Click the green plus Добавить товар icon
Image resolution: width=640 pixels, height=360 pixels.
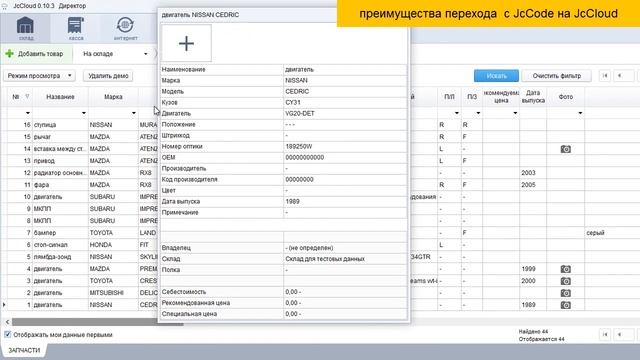tap(9, 53)
